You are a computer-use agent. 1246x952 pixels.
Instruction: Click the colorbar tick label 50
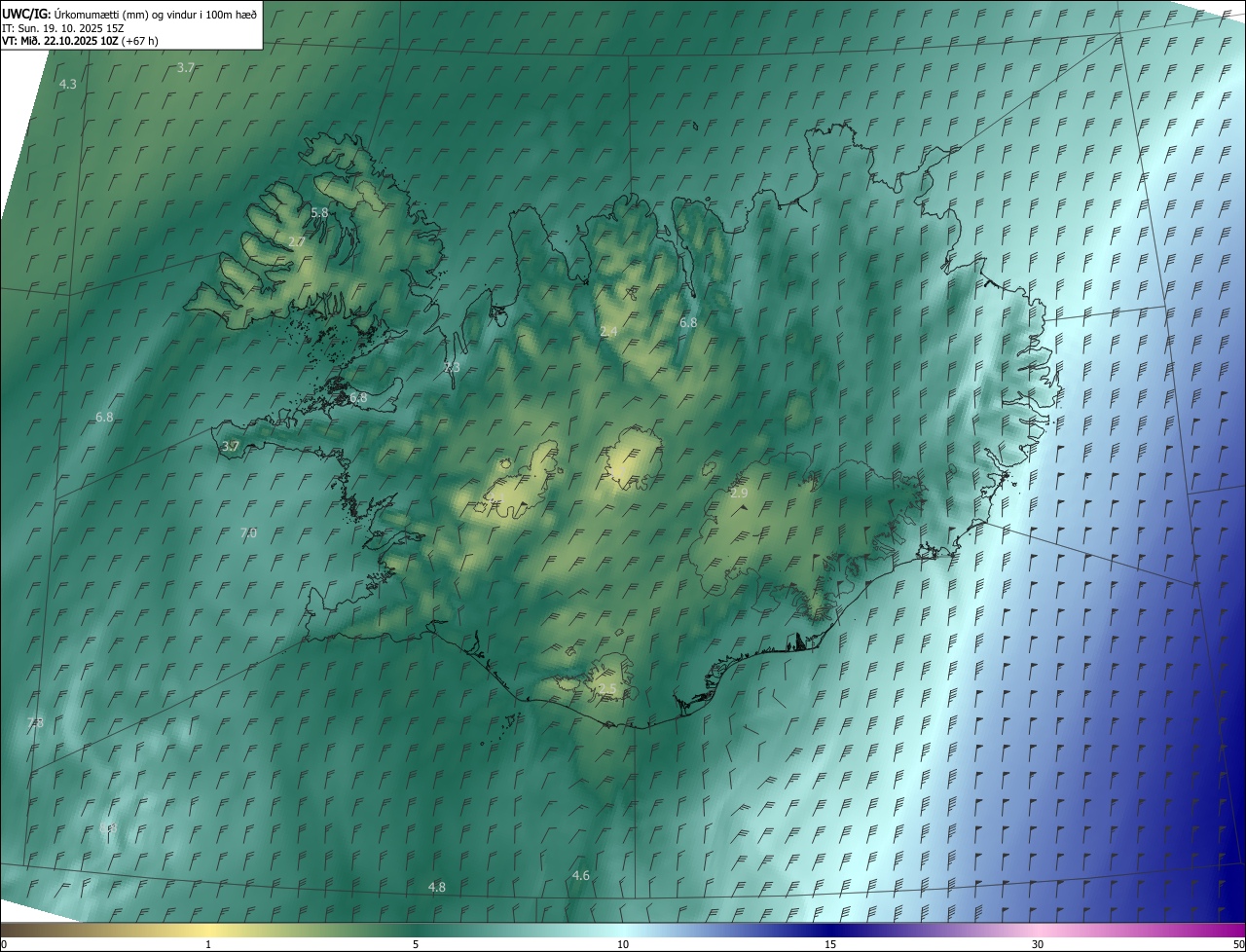[1238, 944]
